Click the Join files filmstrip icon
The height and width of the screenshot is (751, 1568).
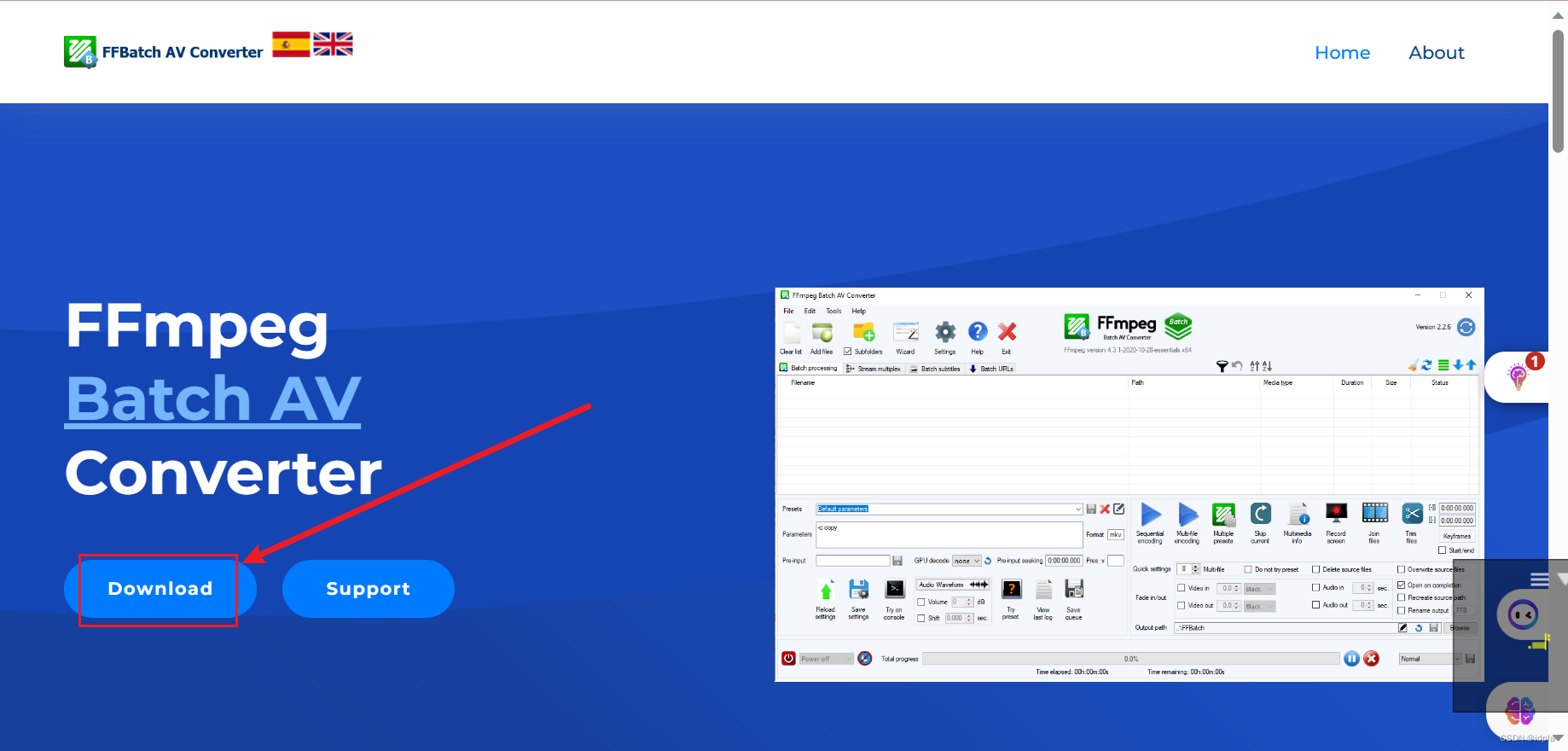[1374, 513]
